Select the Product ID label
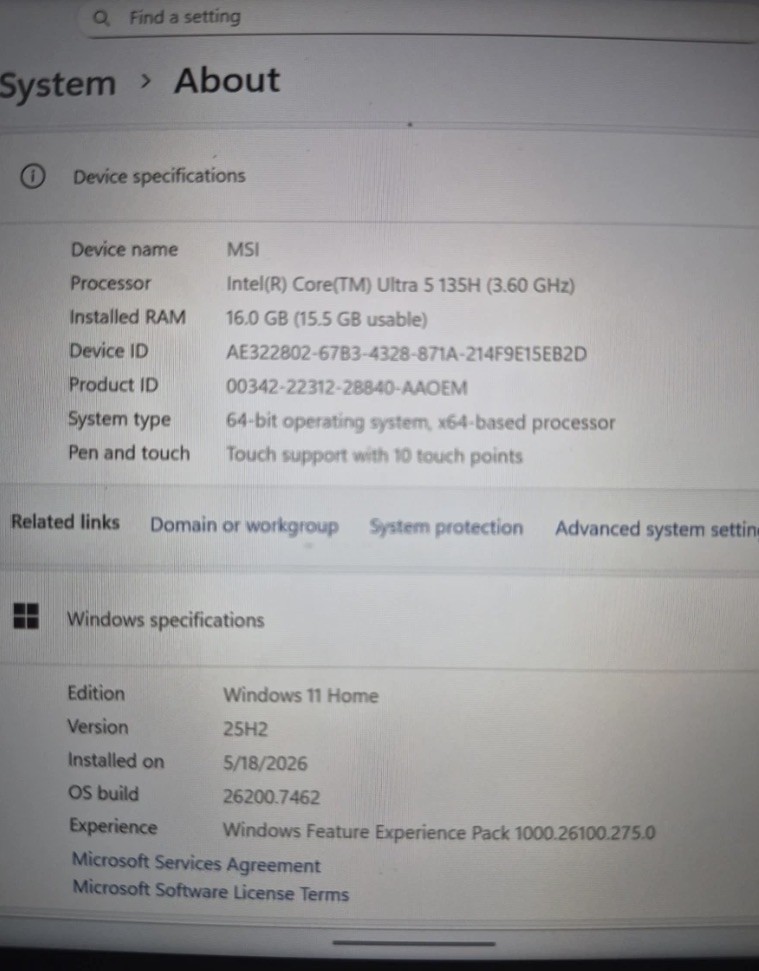 point(114,385)
